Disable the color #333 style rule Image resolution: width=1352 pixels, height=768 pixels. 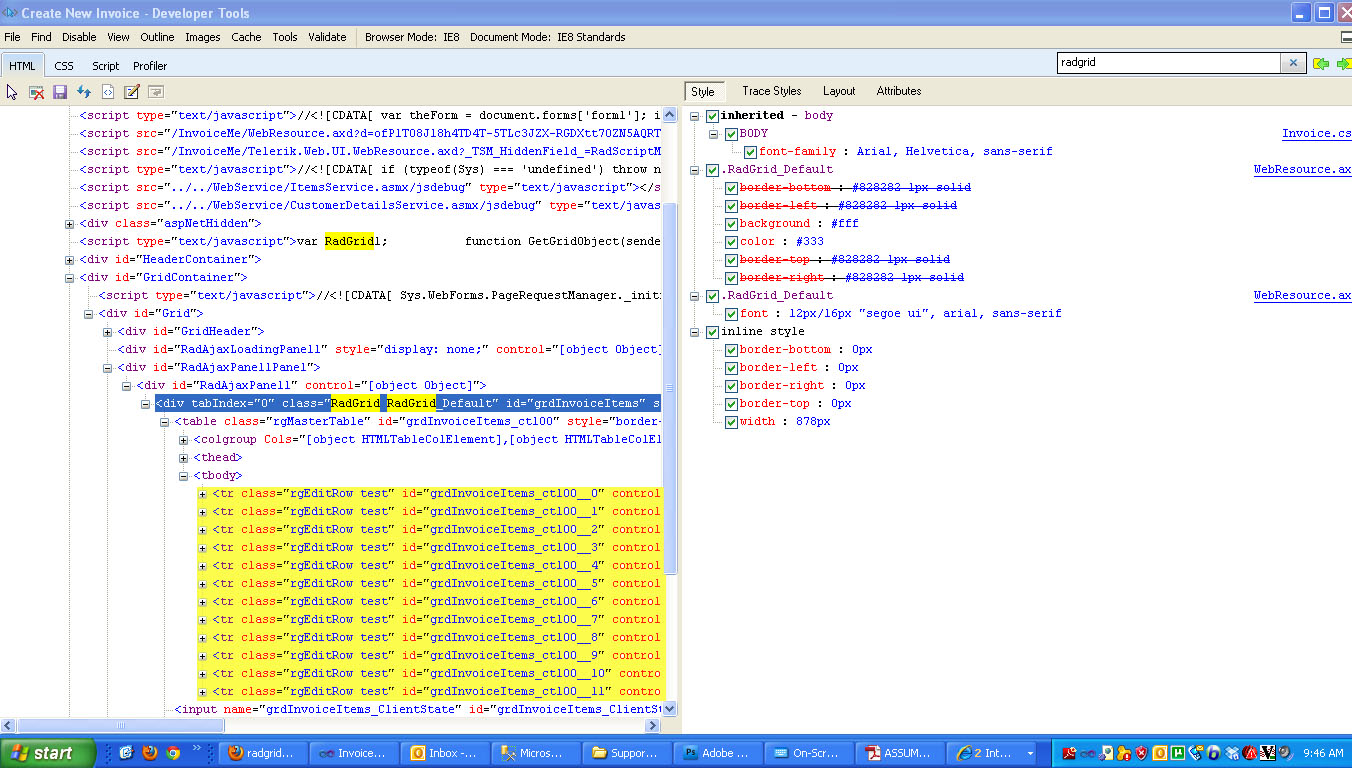coord(731,242)
